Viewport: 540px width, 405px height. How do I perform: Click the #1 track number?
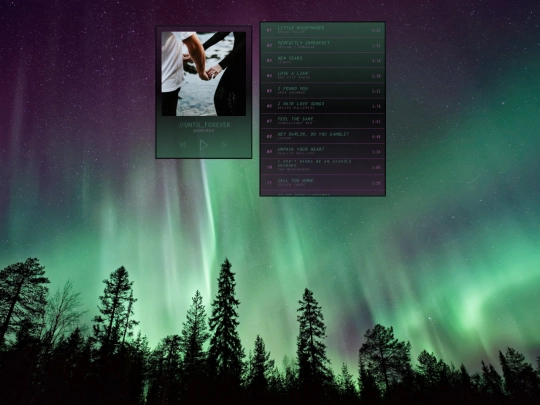pyautogui.click(x=269, y=30)
